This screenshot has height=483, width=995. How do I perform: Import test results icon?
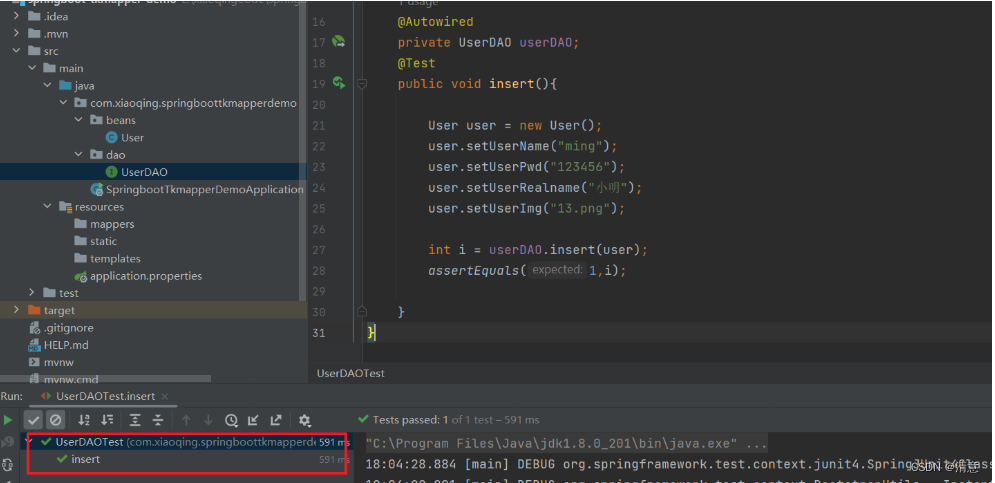point(253,420)
